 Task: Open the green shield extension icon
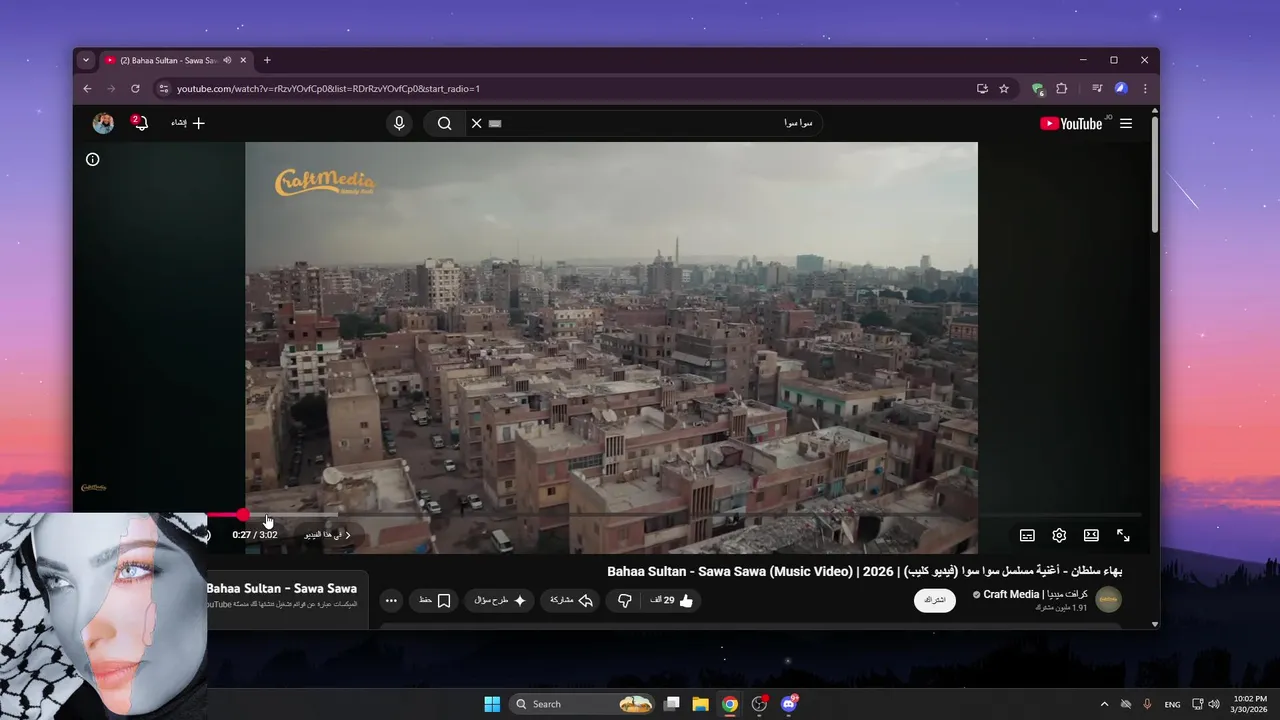1038,88
